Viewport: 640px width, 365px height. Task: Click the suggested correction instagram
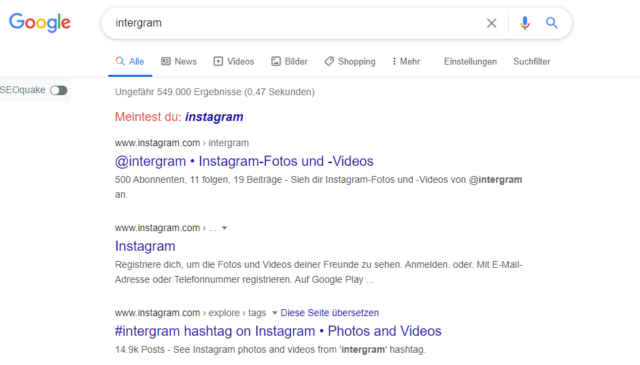coord(214,117)
